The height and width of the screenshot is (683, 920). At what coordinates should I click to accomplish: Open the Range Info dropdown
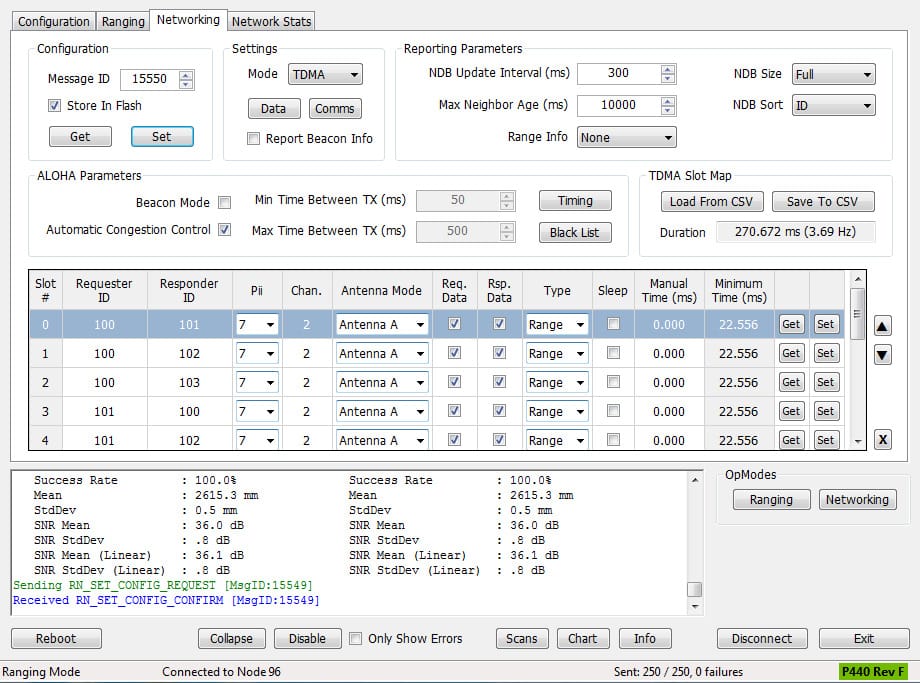click(626, 138)
